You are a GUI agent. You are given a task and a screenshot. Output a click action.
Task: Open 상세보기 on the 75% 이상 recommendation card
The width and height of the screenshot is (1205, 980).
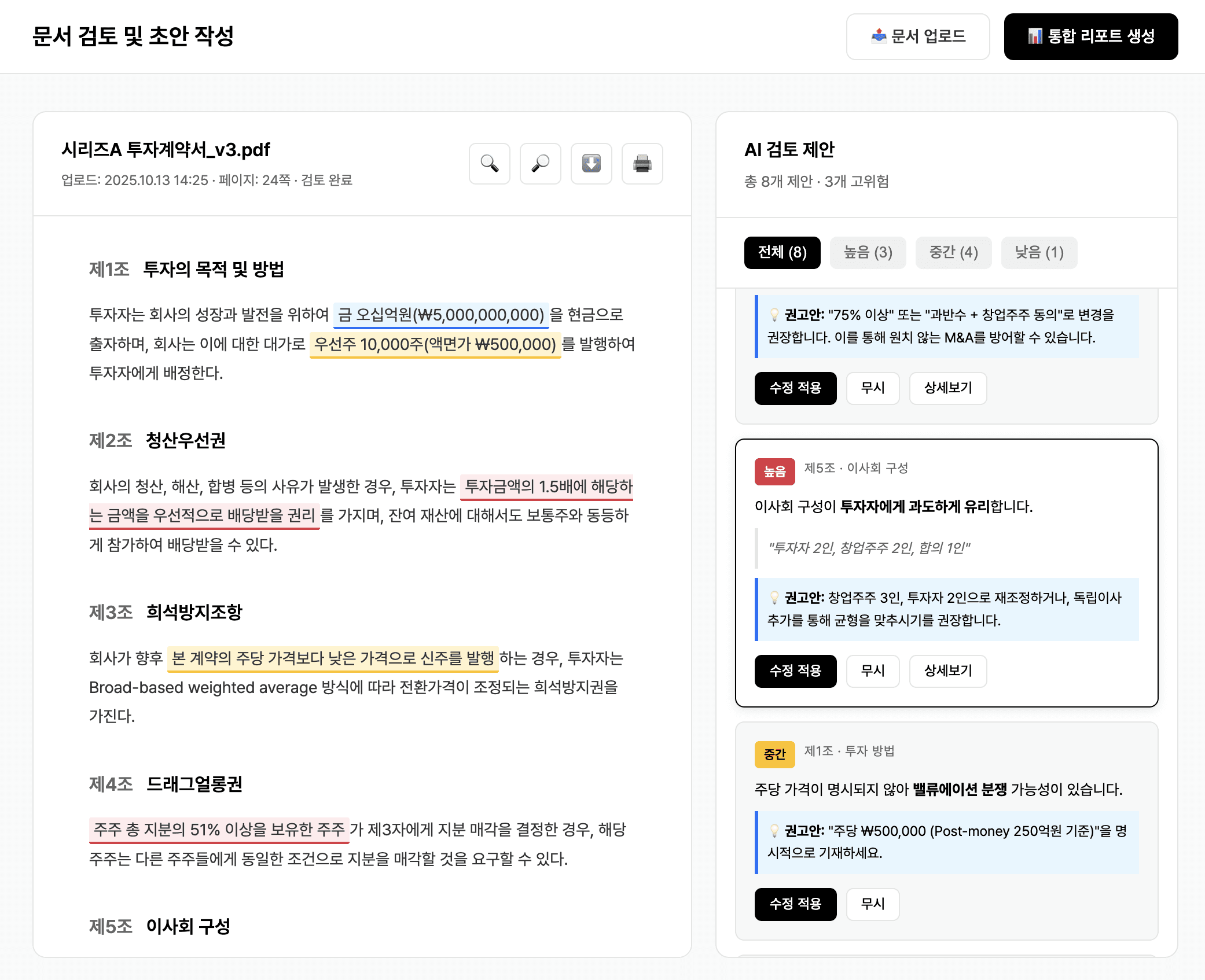coord(947,388)
